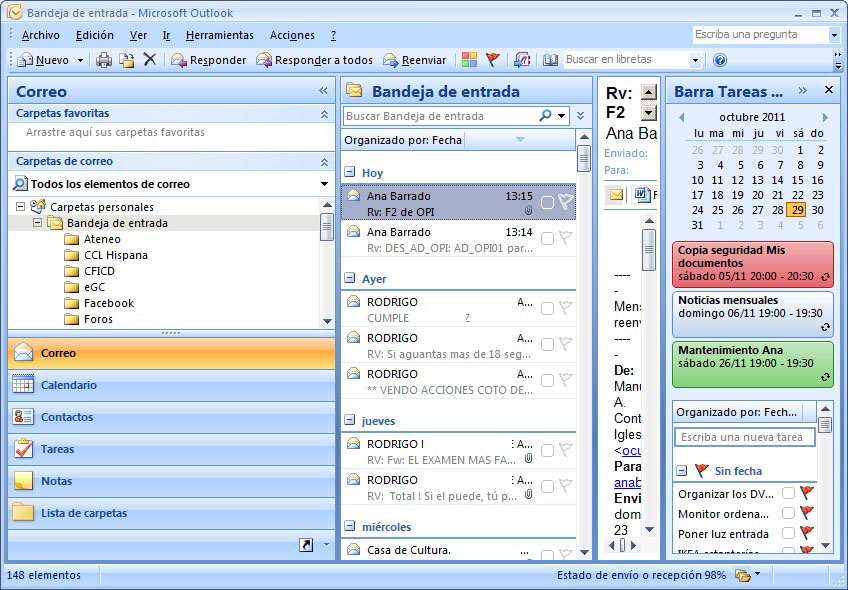
Task: Click the Send/Receive toolbar icon
Action: click(x=522, y=59)
